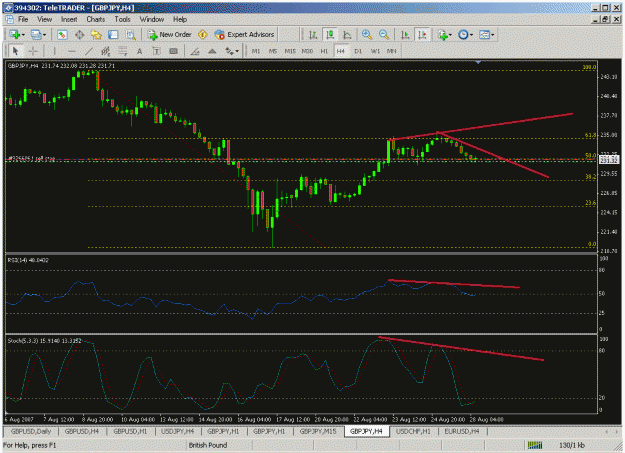
Task: Switch to the GBPUSD,H4 chart tab
Action: [x=82, y=431]
